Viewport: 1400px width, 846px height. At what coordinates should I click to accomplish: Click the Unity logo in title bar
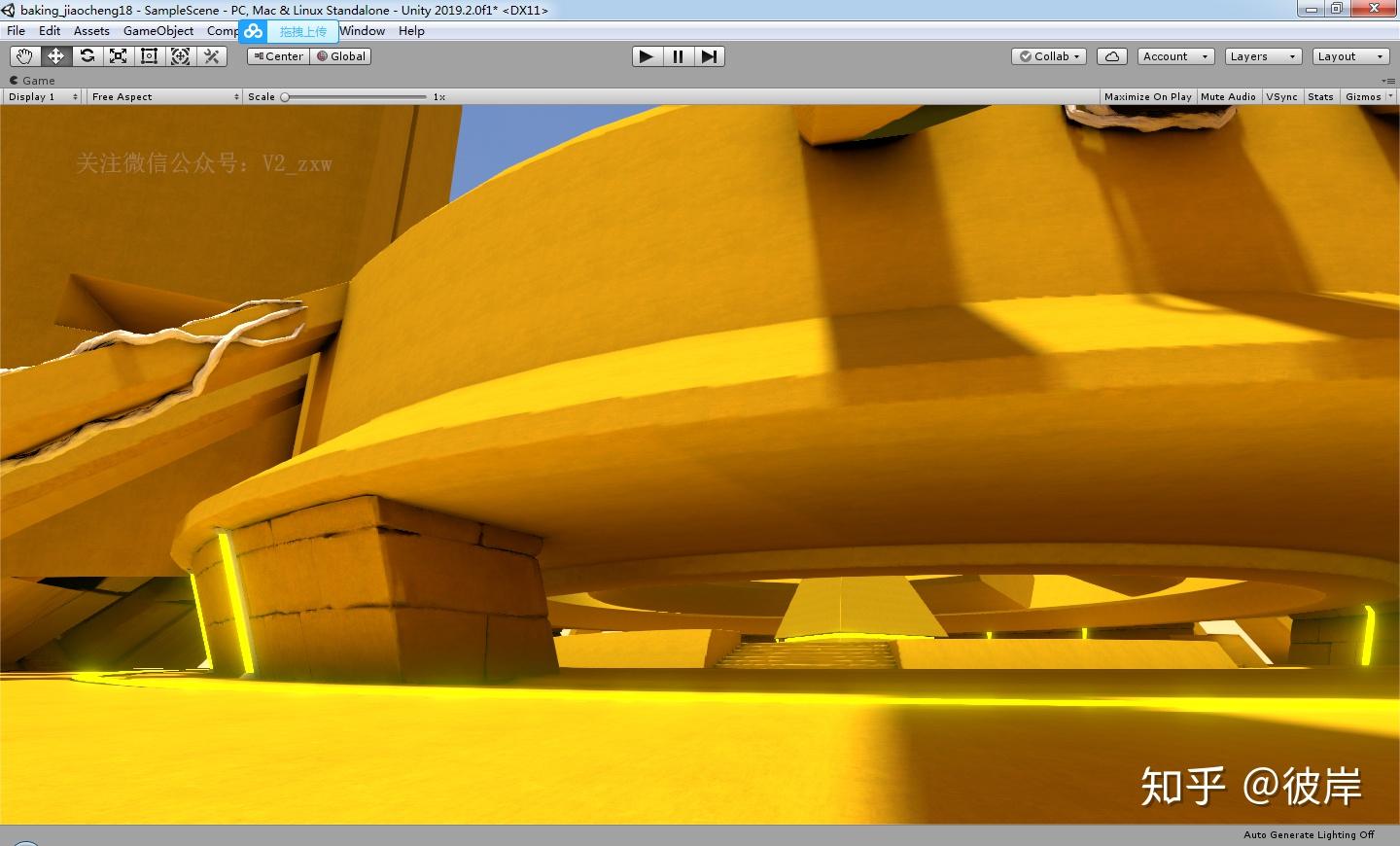tap(9, 10)
